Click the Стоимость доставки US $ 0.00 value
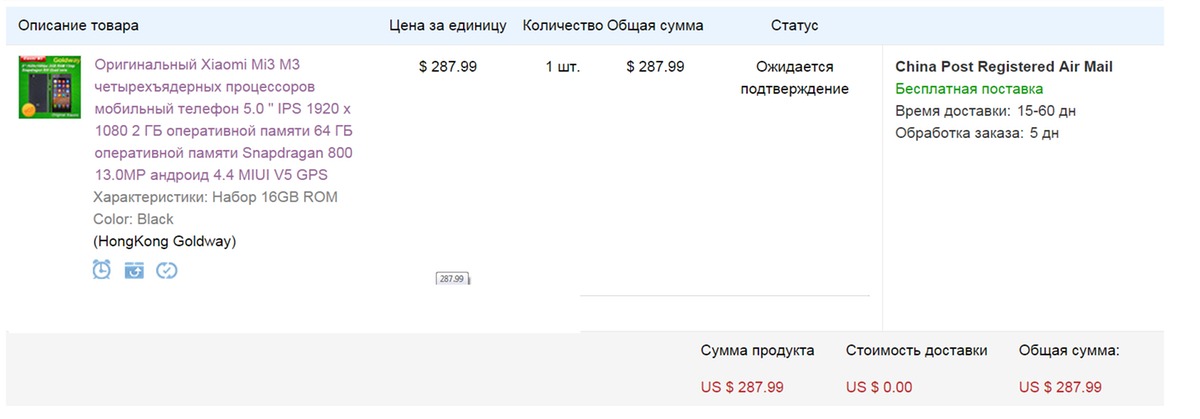The height and width of the screenshot is (419, 1200). tap(879, 387)
